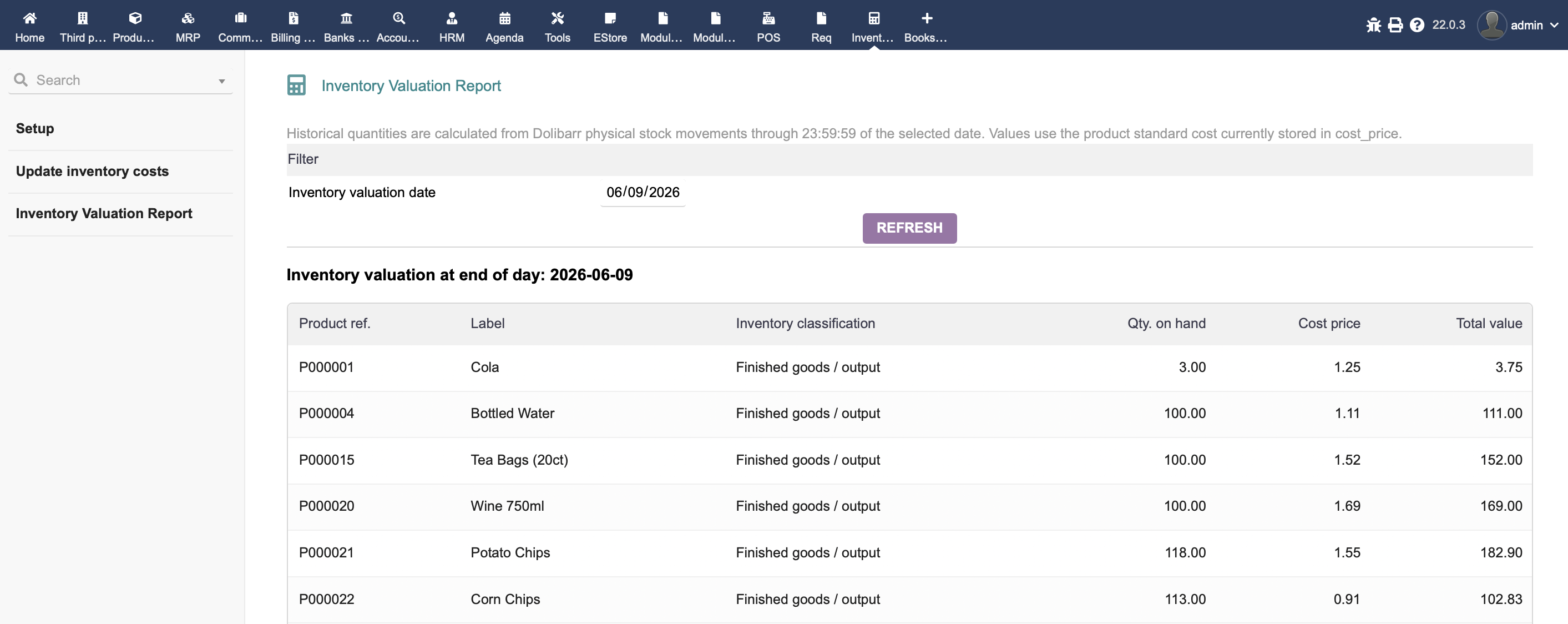
Task: Click the bug report icon
Action: click(1374, 25)
